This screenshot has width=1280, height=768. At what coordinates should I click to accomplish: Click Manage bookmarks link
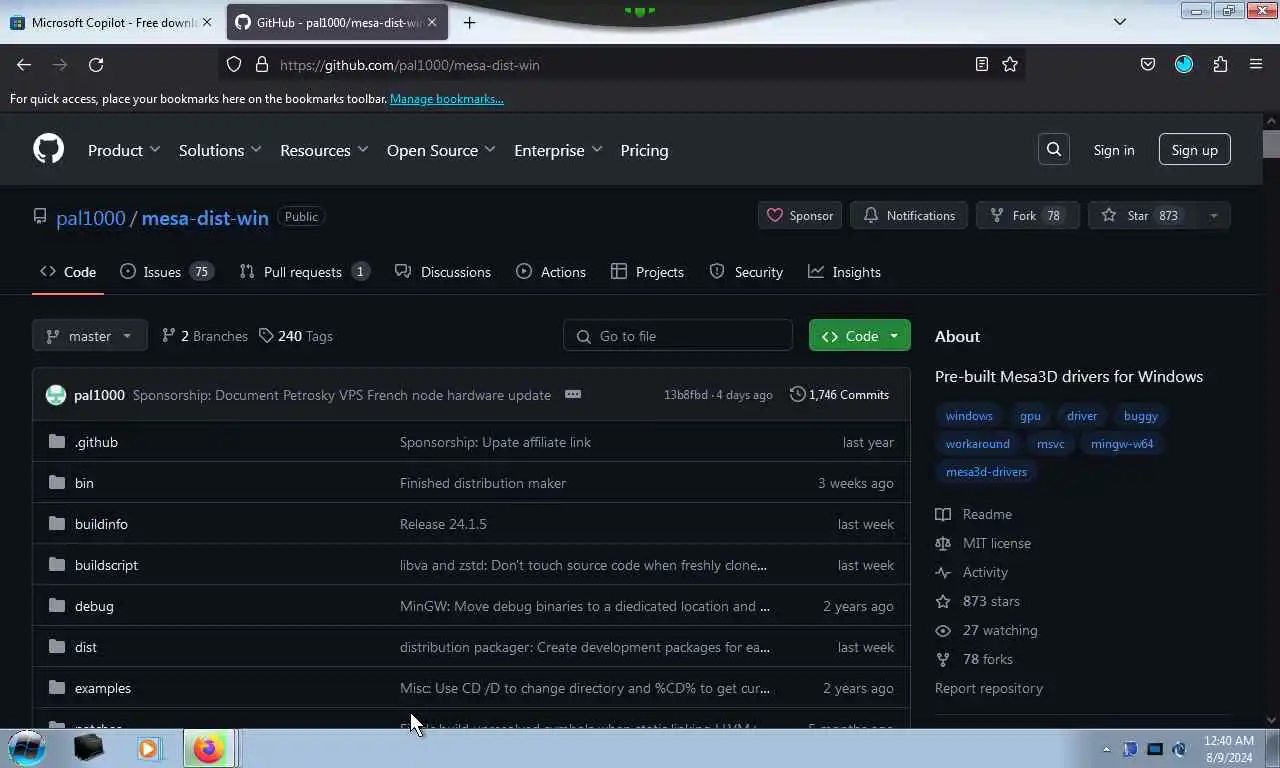[x=447, y=99]
